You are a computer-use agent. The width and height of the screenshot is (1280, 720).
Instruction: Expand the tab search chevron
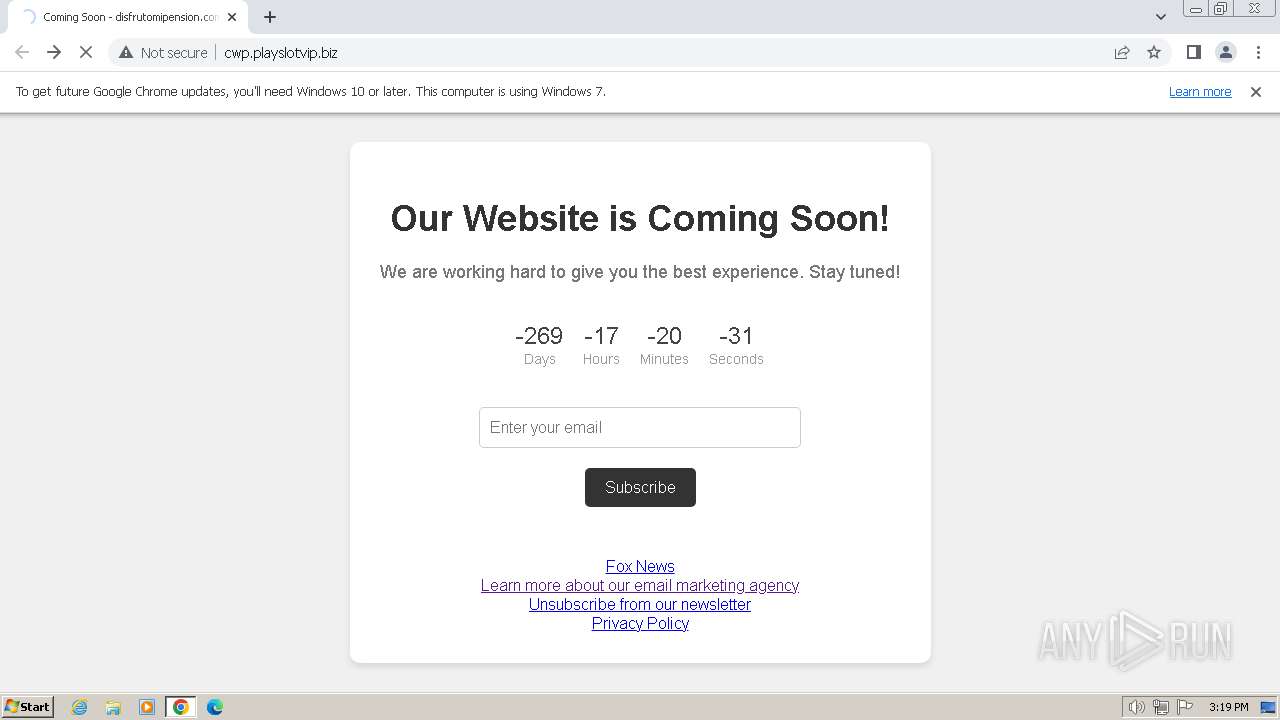pyautogui.click(x=1161, y=16)
